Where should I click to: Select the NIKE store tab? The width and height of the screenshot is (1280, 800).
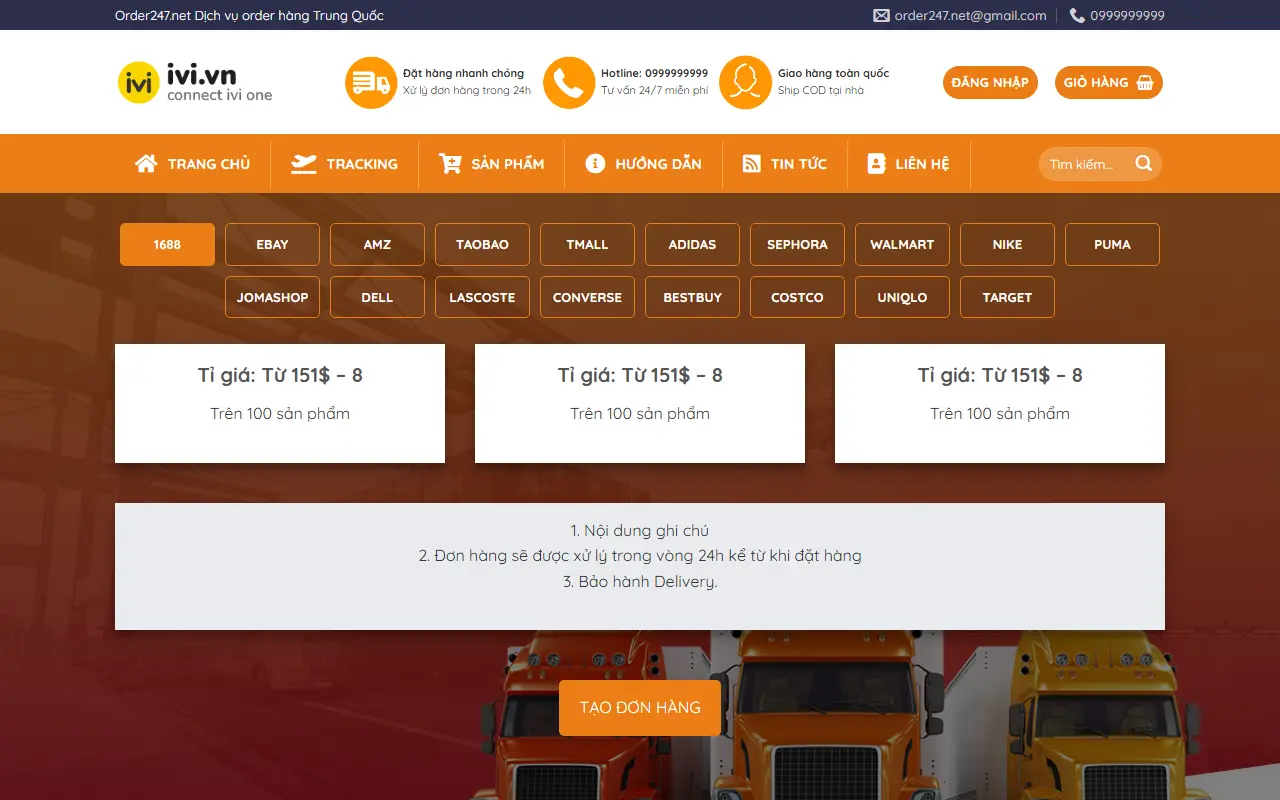pyautogui.click(x=1007, y=244)
